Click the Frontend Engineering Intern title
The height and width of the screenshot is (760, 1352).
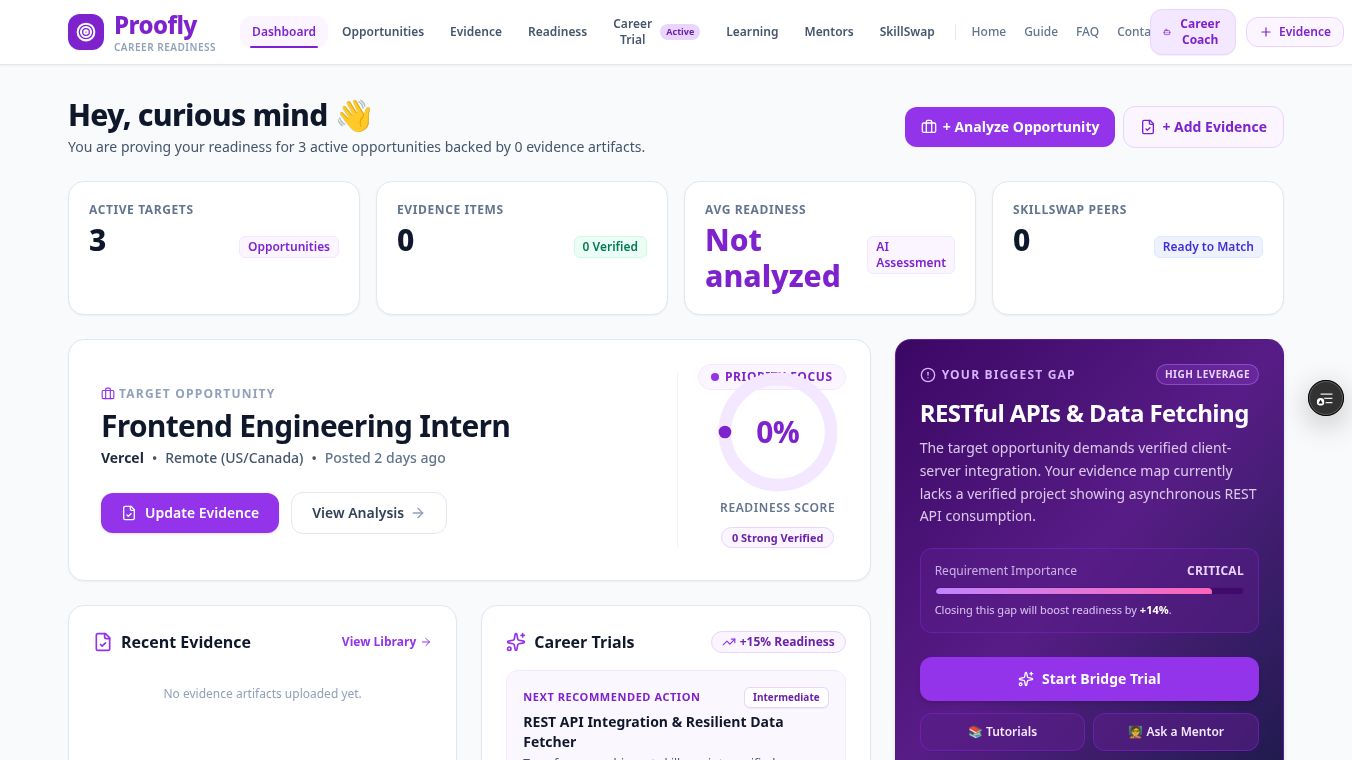point(306,427)
